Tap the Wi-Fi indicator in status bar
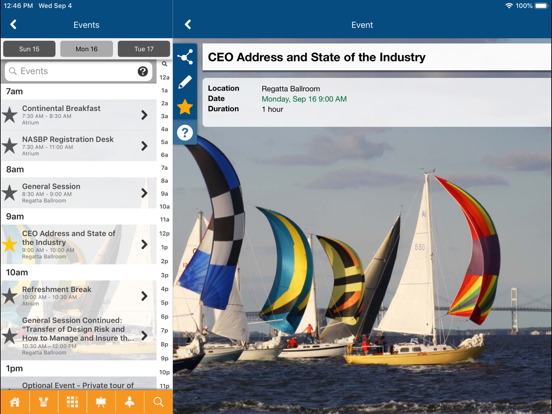The image size is (552, 414). pyautogui.click(x=509, y=6)
